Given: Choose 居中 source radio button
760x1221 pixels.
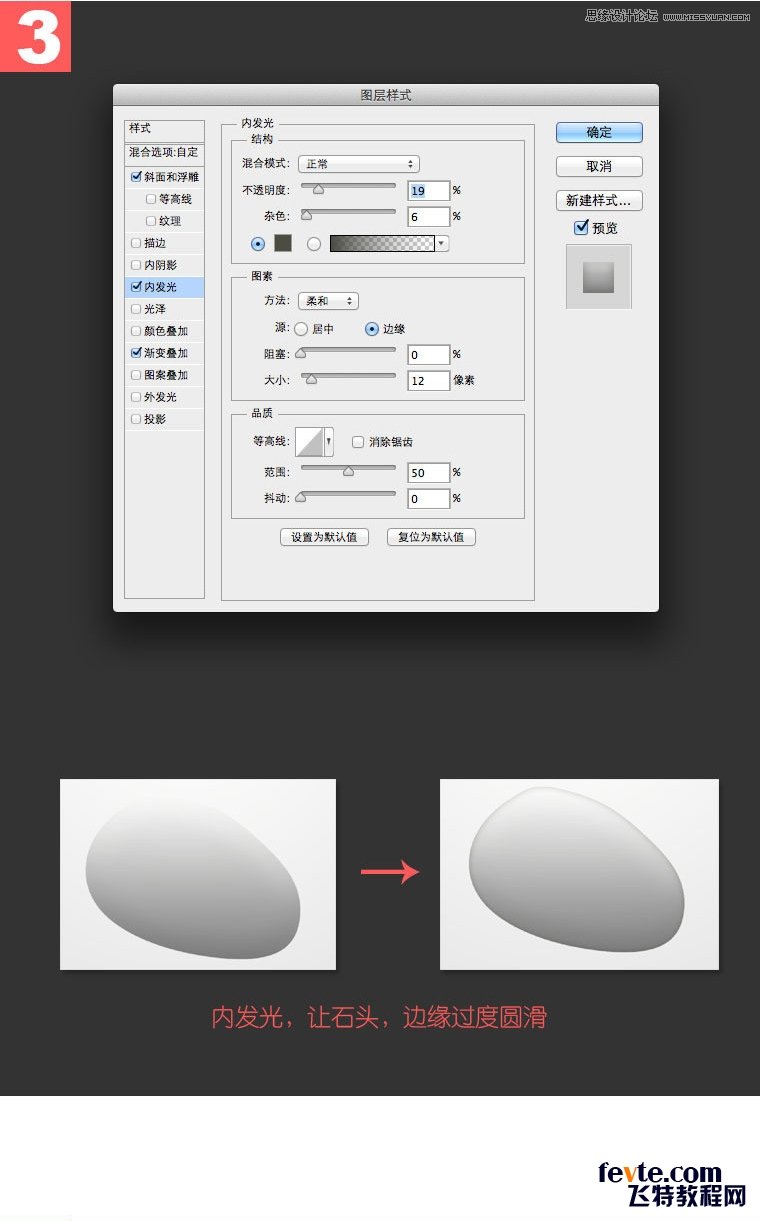Looking at the screenshot, I should pos(301,328).
